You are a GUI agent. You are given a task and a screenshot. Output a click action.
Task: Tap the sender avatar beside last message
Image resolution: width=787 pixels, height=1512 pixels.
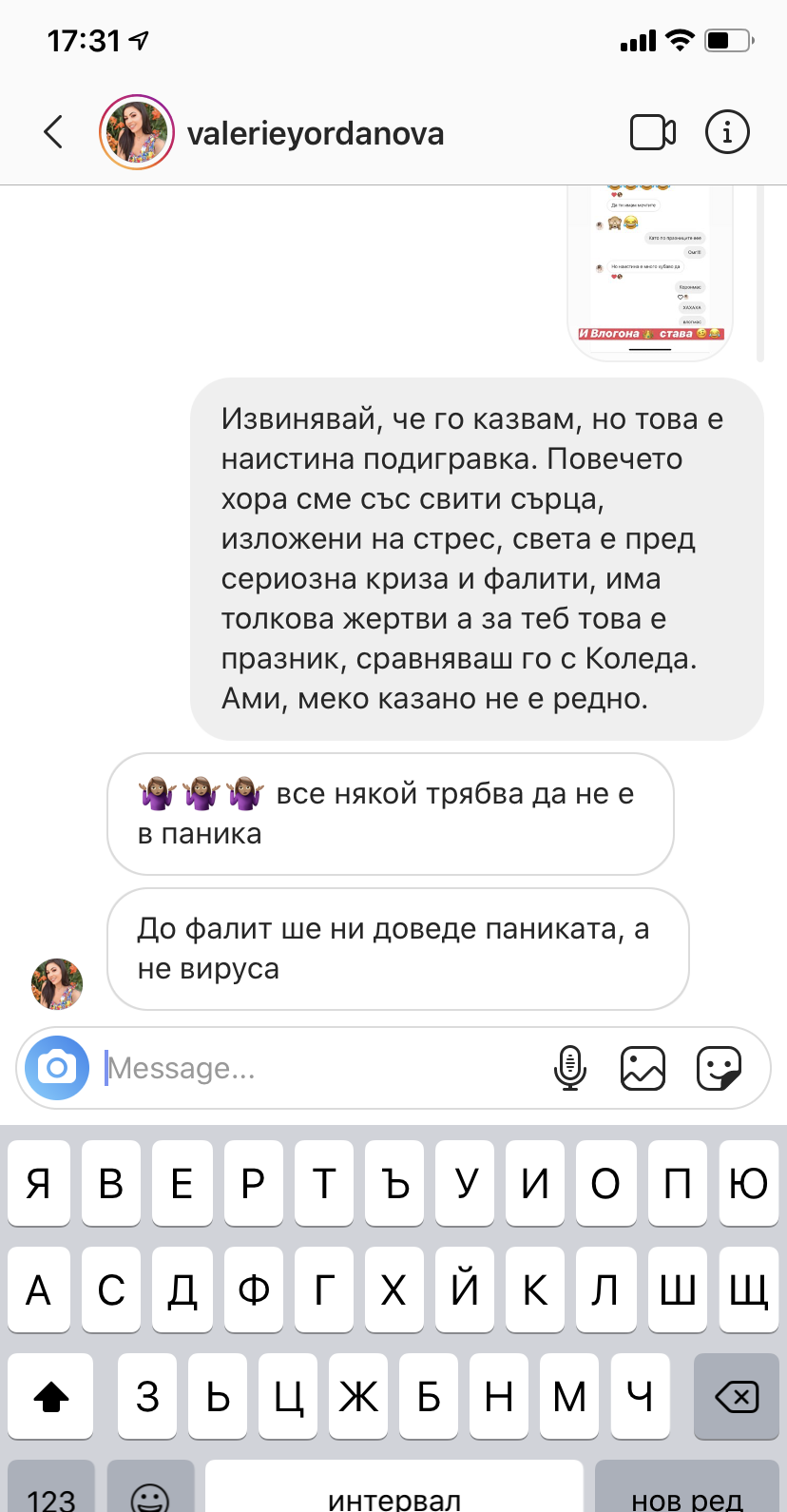[57, 983]
